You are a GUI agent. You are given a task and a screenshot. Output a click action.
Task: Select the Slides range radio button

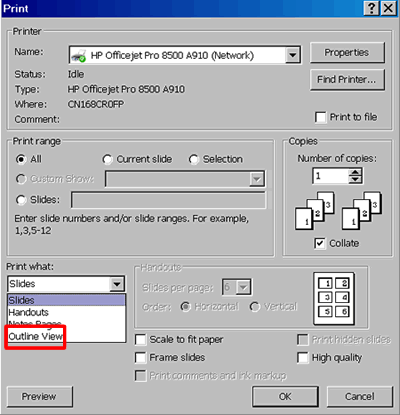pyautogui.click(x=21, y=200)
